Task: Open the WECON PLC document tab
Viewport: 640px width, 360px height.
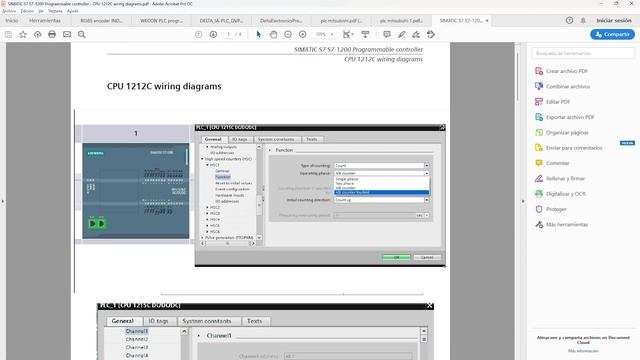Action: [x=162, y=20]
